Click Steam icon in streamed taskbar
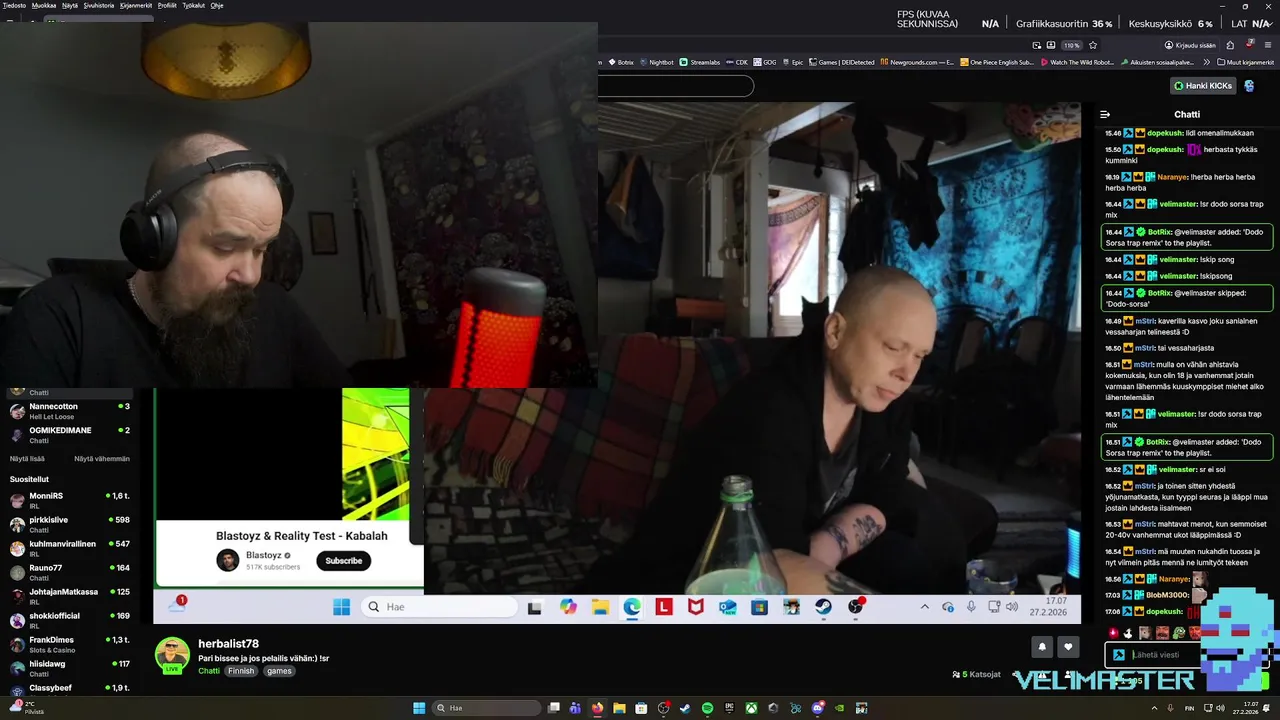Viewport: 1280px width, 720px height. coord(823,607)
